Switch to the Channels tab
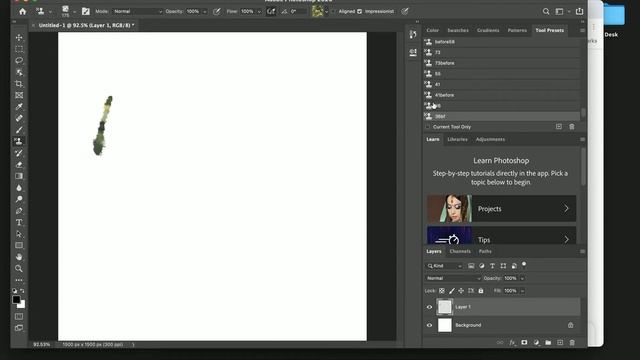Image resolution: width=640 pixels, height=360 pixels. point(460,251)
